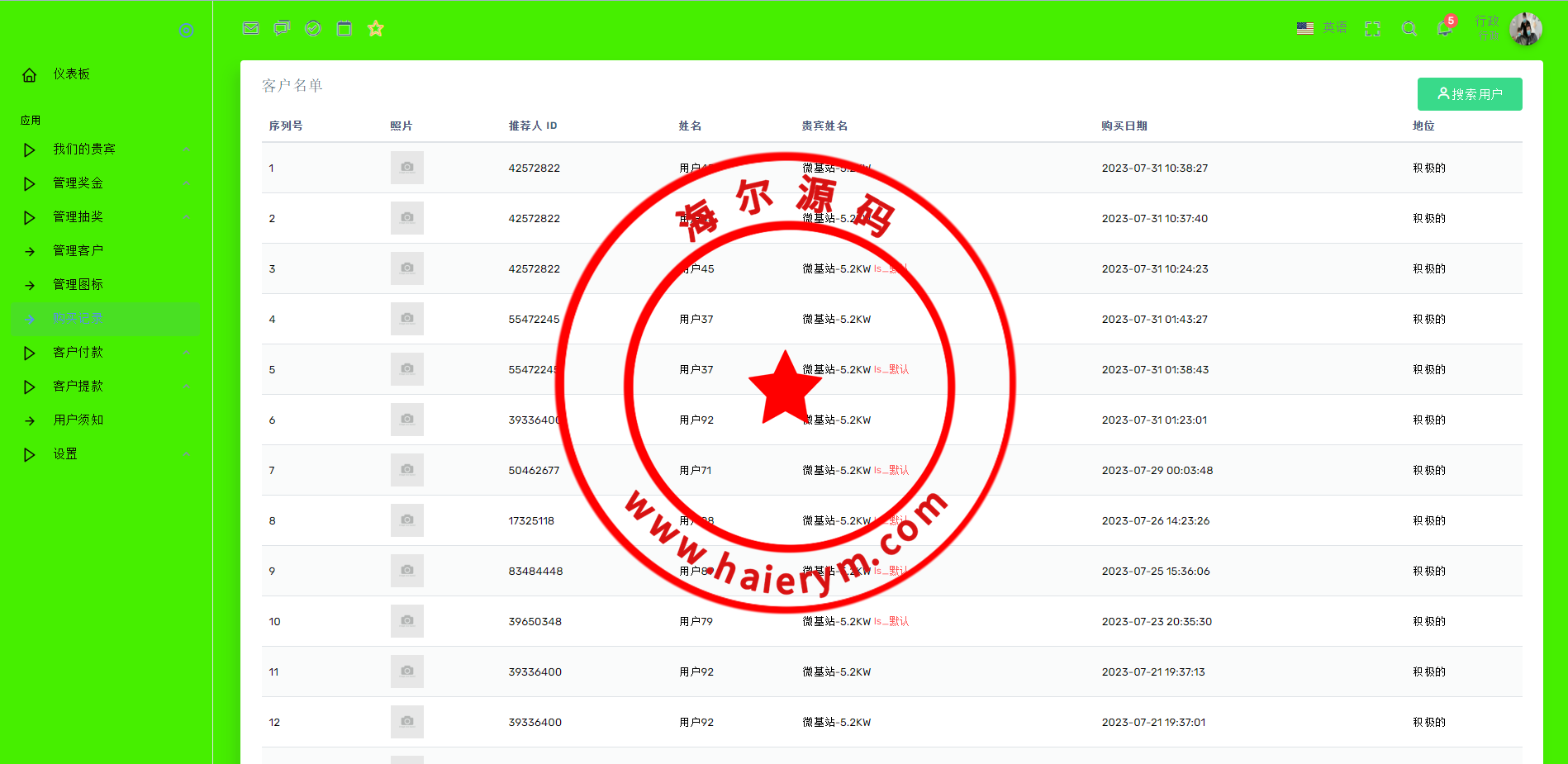Click the photo placeholder in row 4
The image size is (1568, 764).
tap(407, 319)
